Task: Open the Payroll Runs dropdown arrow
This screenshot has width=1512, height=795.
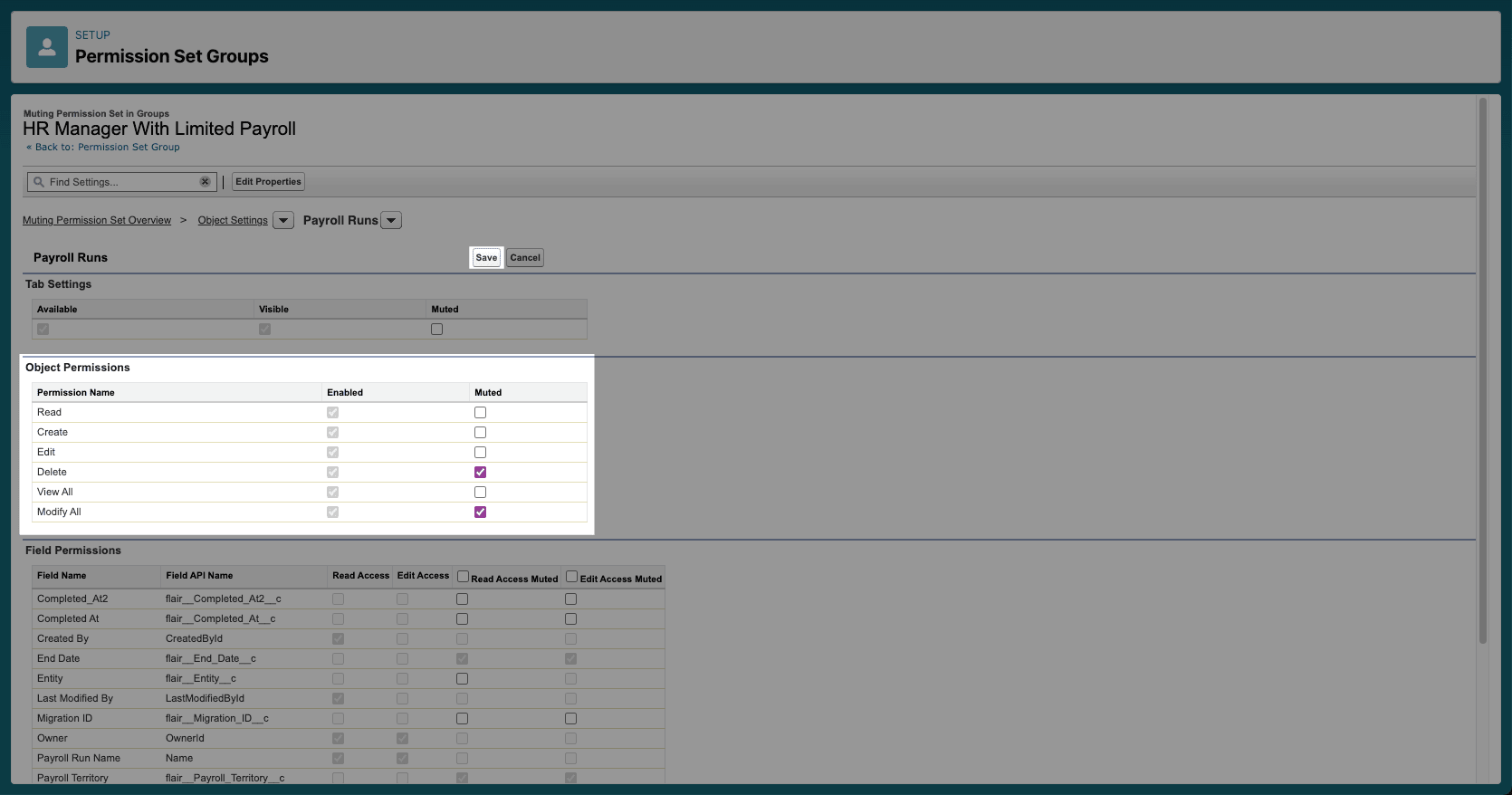Action: [x=391, y=220]
